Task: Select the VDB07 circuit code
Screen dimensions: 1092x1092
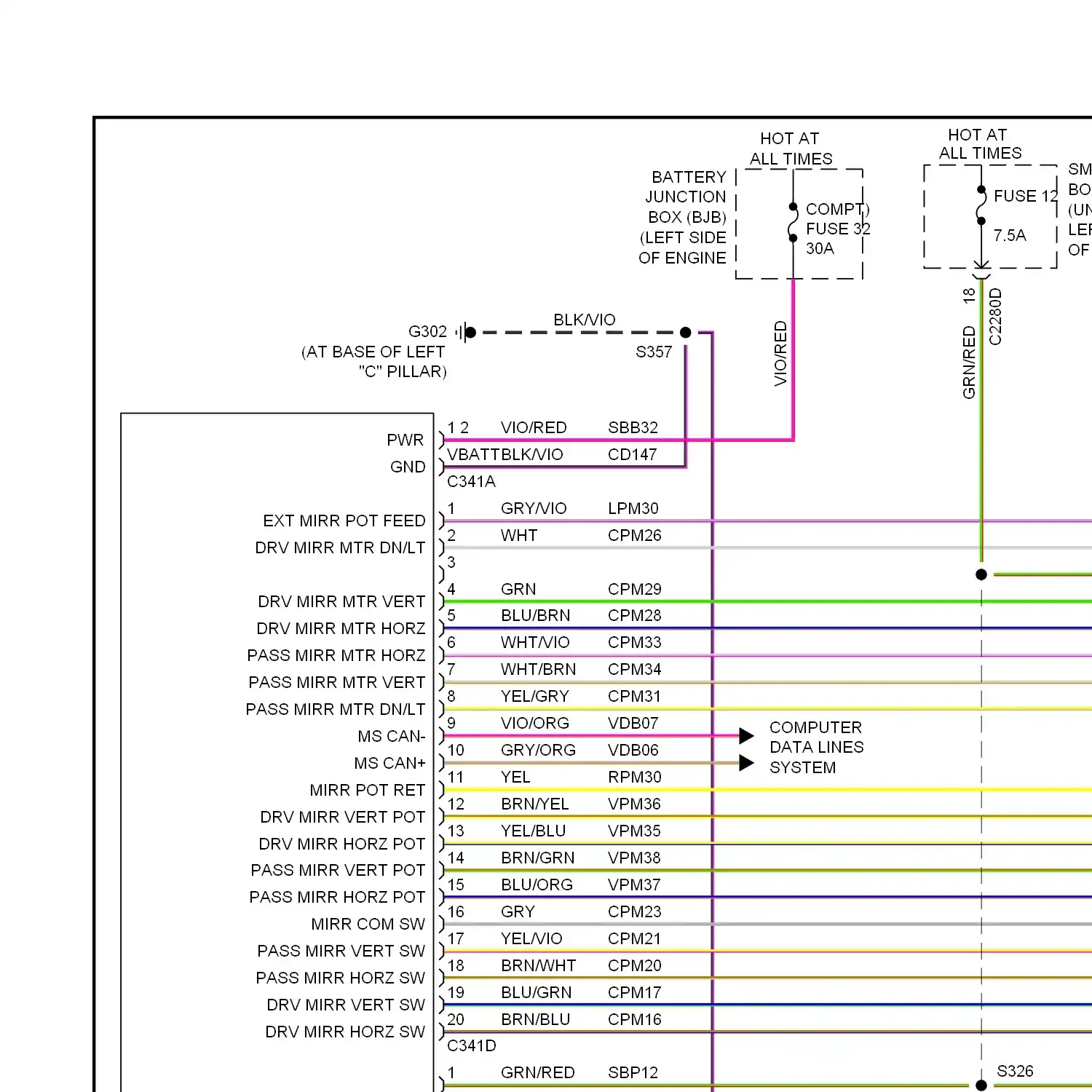Action: click(x=633, y=723)
